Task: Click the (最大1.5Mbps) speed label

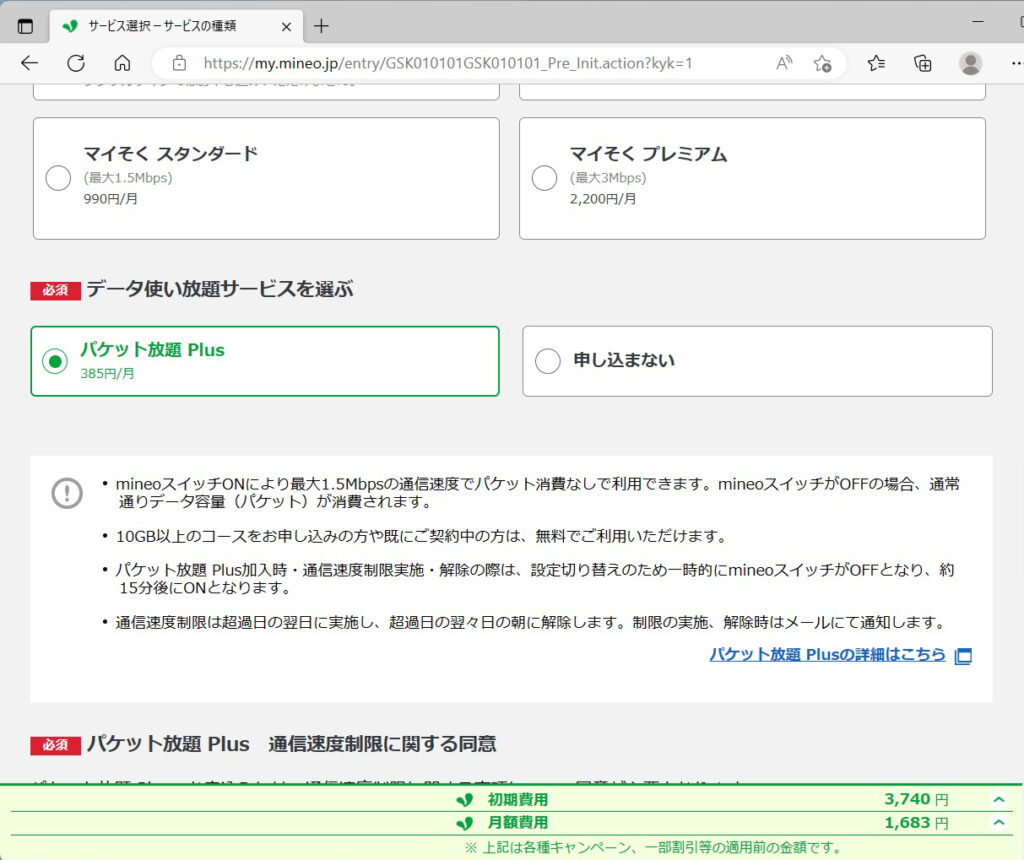Action: tap(128, 178)
